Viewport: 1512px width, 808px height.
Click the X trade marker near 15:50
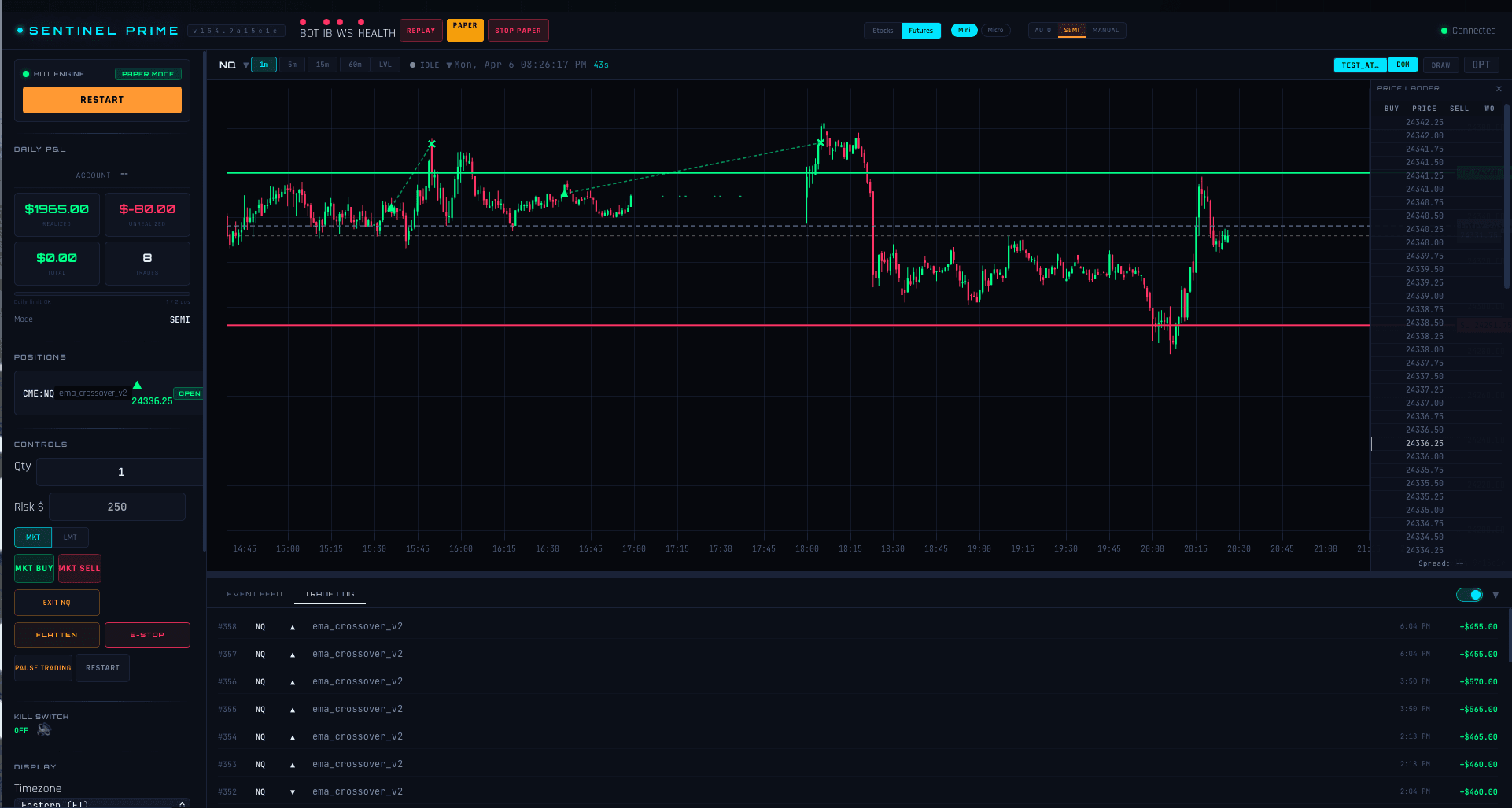pos(432,144)
